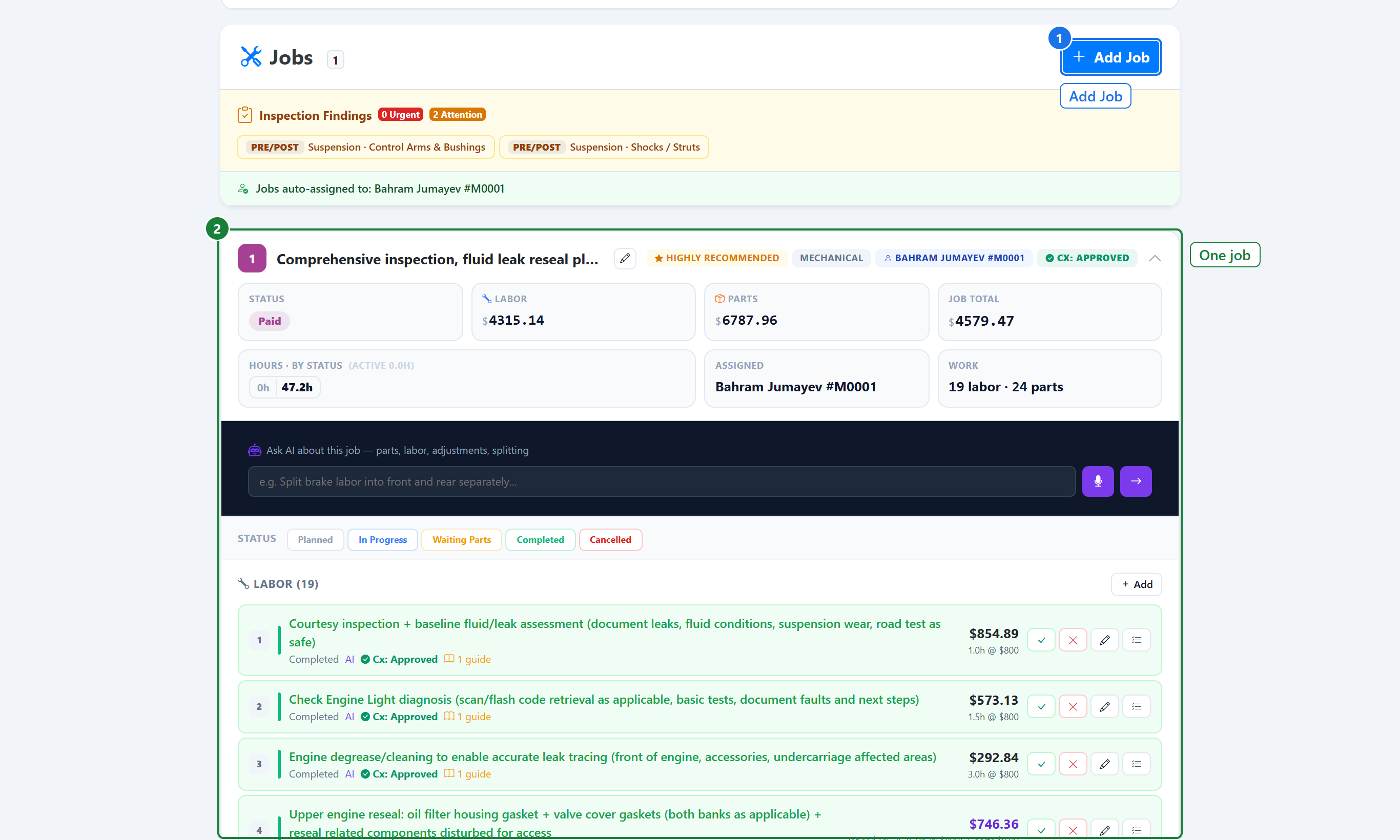1400x840 pixels.
Task: Open 1 guide link on Engine degrease
Action: (x=467, y=774)
